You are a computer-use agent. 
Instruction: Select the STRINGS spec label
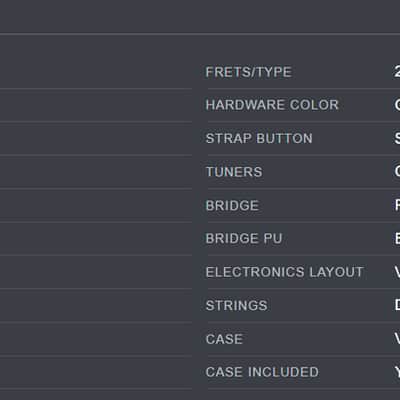[236, 305]
